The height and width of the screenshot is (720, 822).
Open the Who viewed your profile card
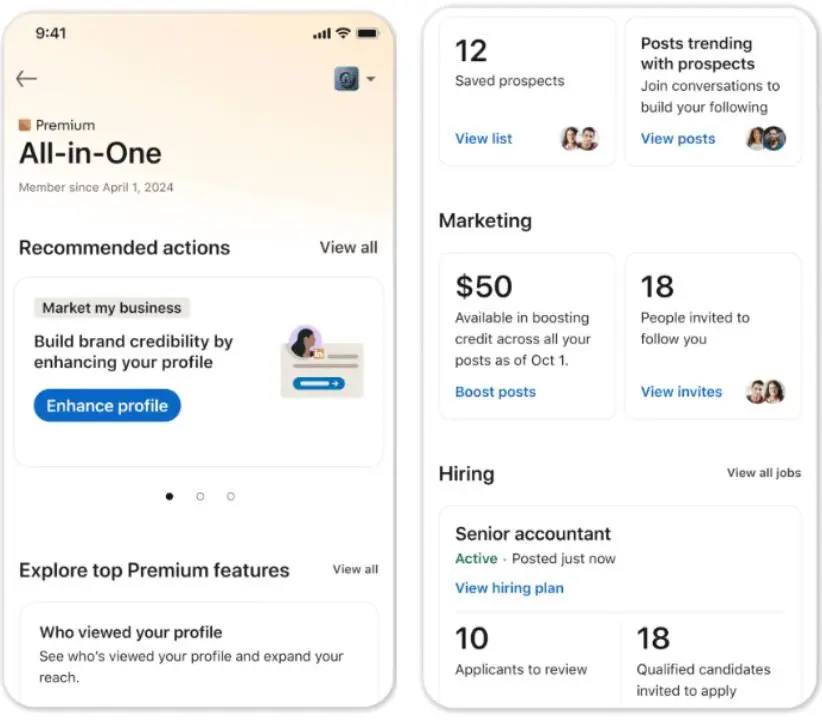tap(199, 654)
